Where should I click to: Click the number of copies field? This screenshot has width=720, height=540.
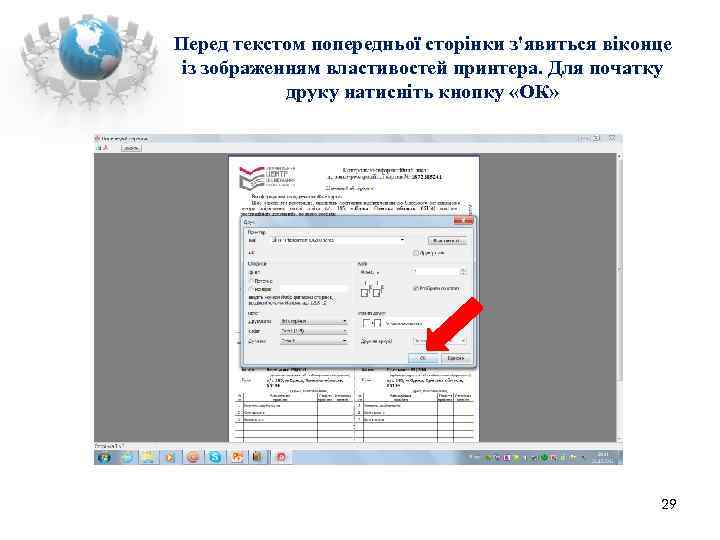[x=435, y=272]
